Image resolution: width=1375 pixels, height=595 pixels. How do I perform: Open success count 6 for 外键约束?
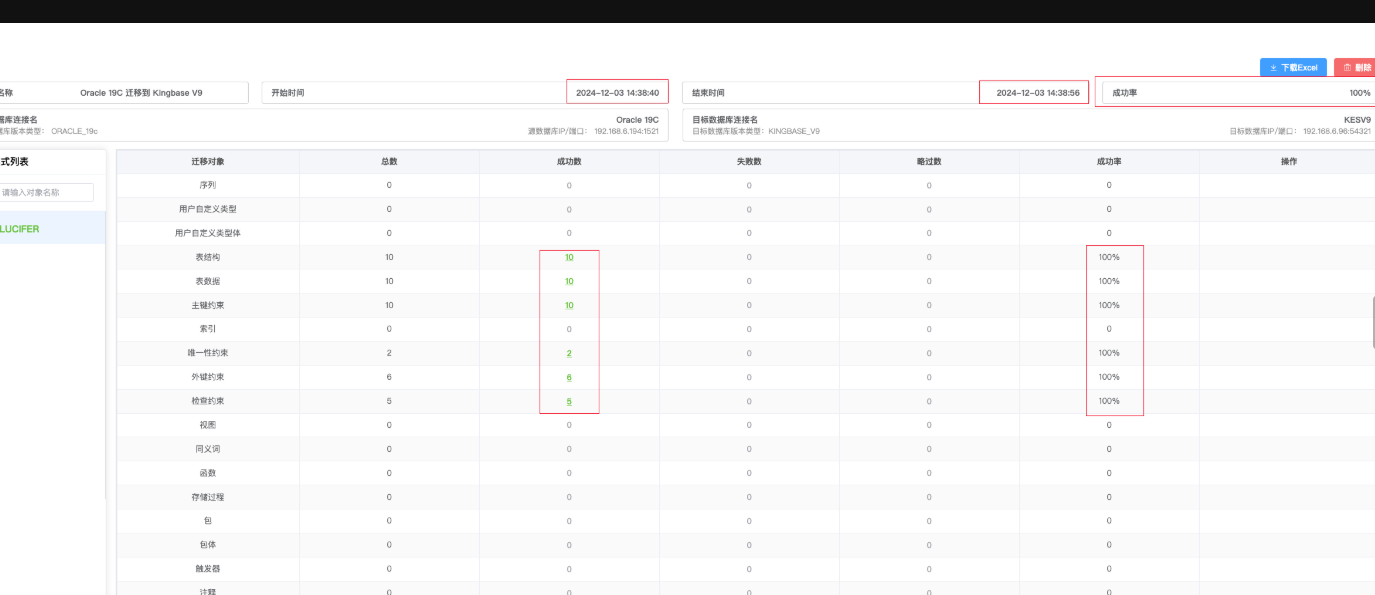(569, 376)
